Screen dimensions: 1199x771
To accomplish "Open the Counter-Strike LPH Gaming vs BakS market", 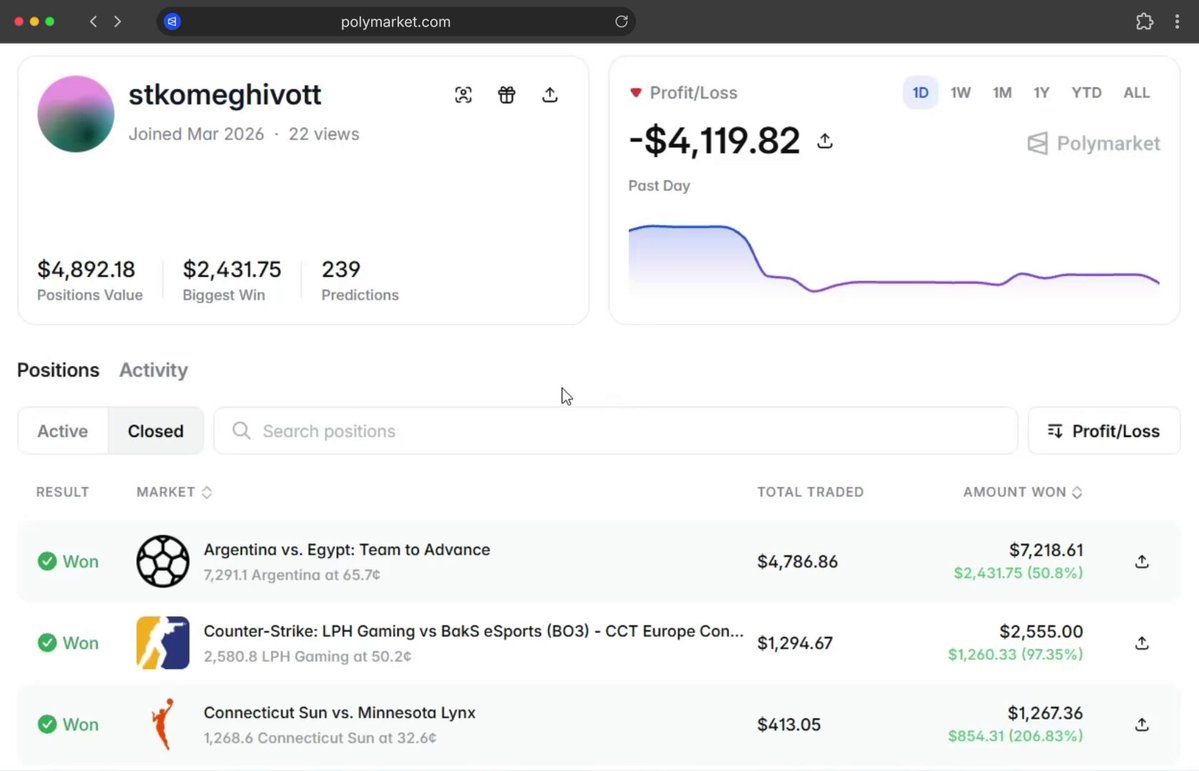I will point(473,631).
